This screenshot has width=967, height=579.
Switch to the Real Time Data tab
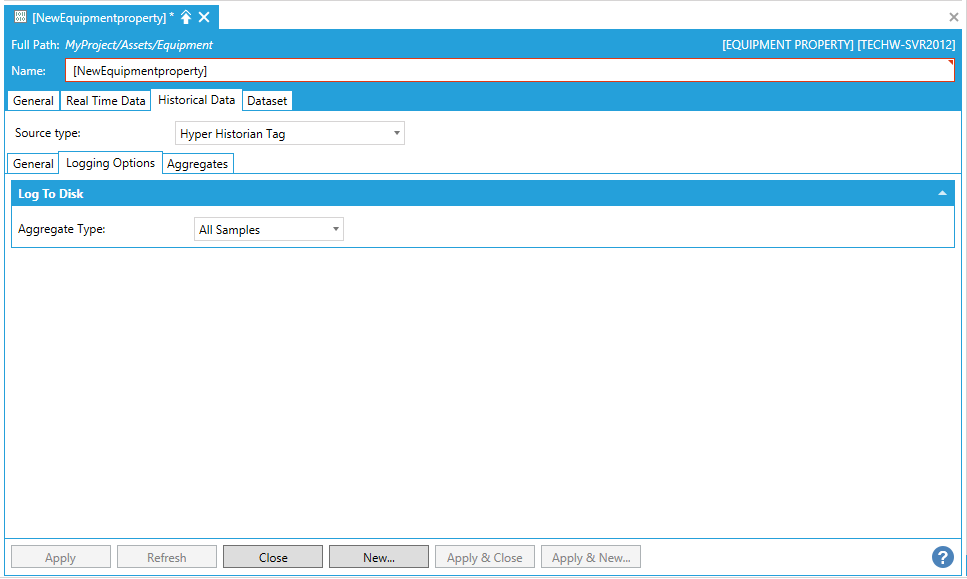coord(105,101)
